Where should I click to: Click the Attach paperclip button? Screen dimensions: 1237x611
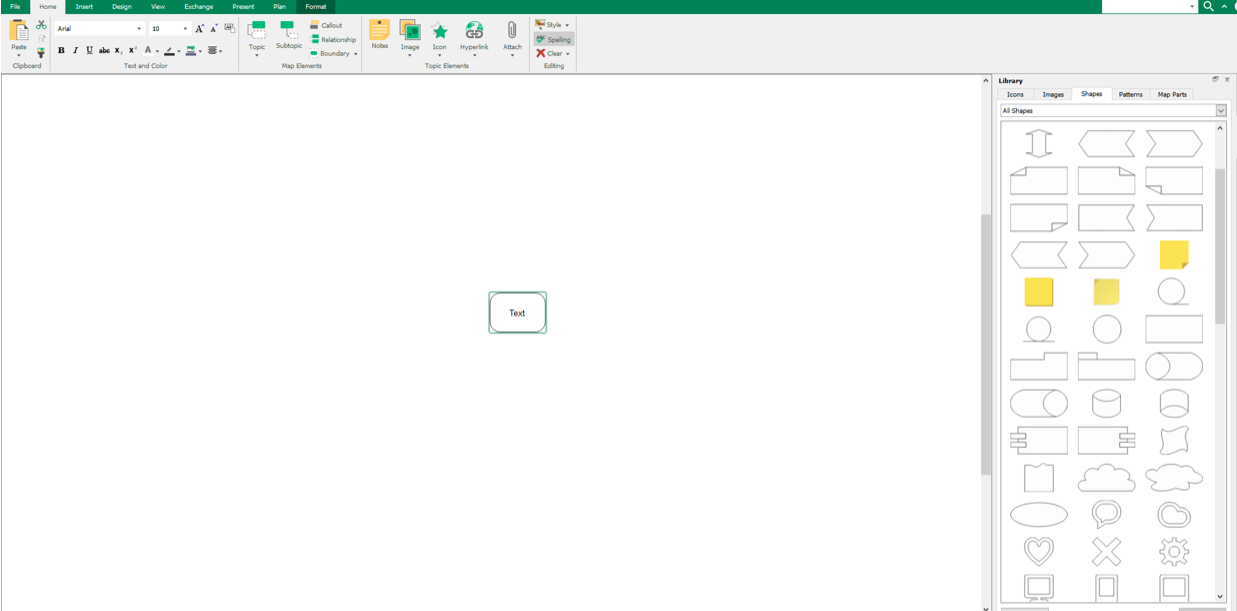512,36
